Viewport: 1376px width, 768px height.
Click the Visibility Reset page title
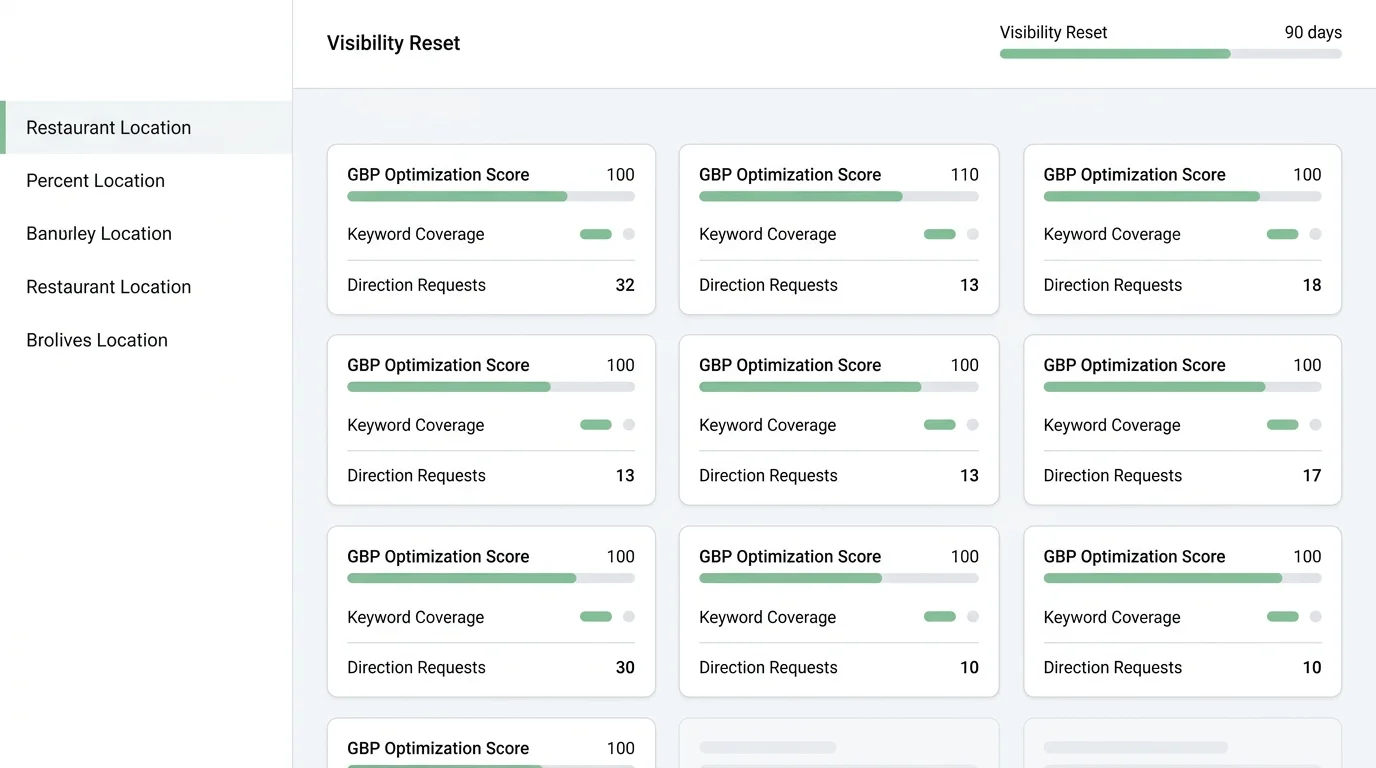coord(393,43)
